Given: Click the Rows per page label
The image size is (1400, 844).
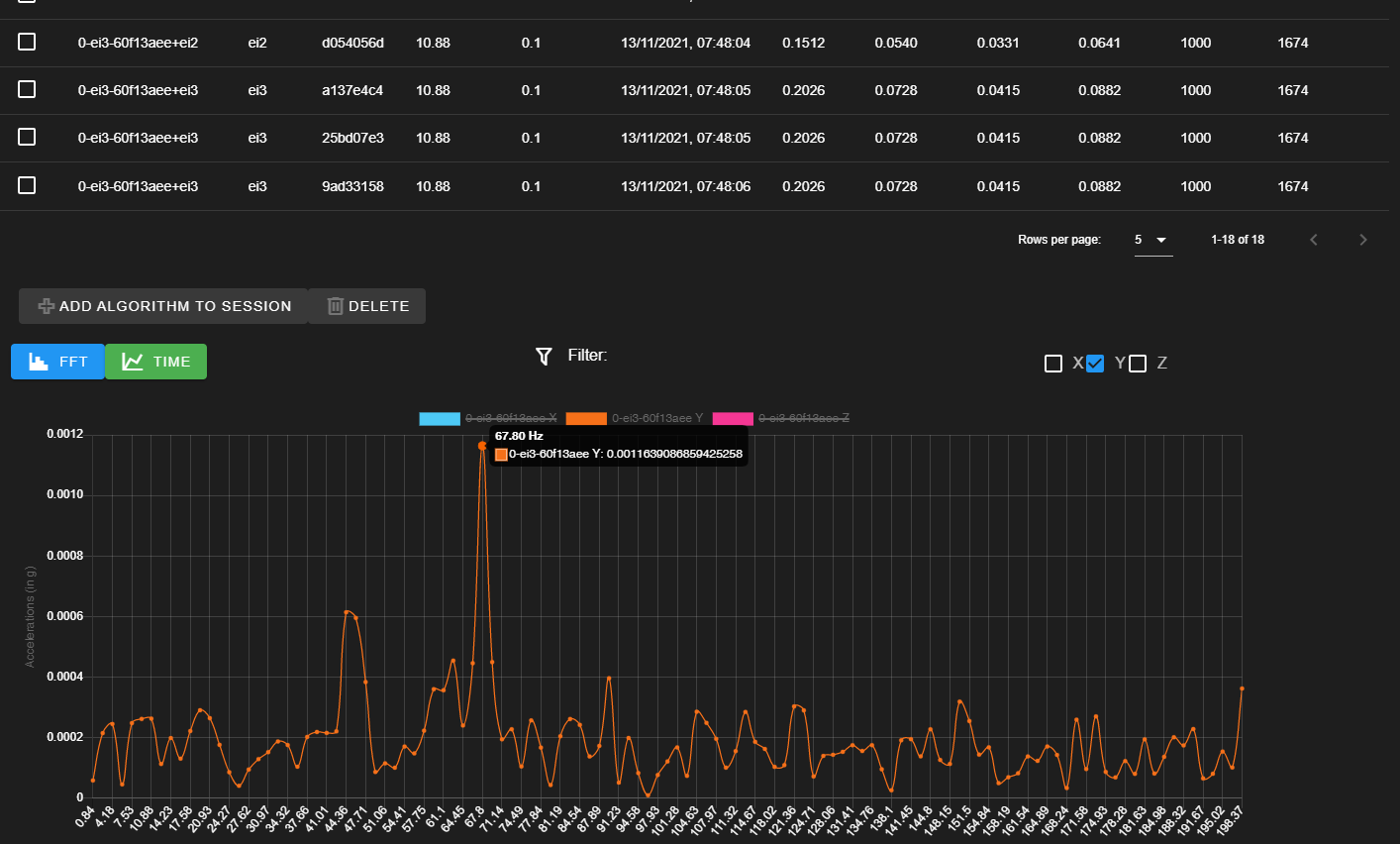Looking at the screenshot, I should click(x=1059, y=240).
